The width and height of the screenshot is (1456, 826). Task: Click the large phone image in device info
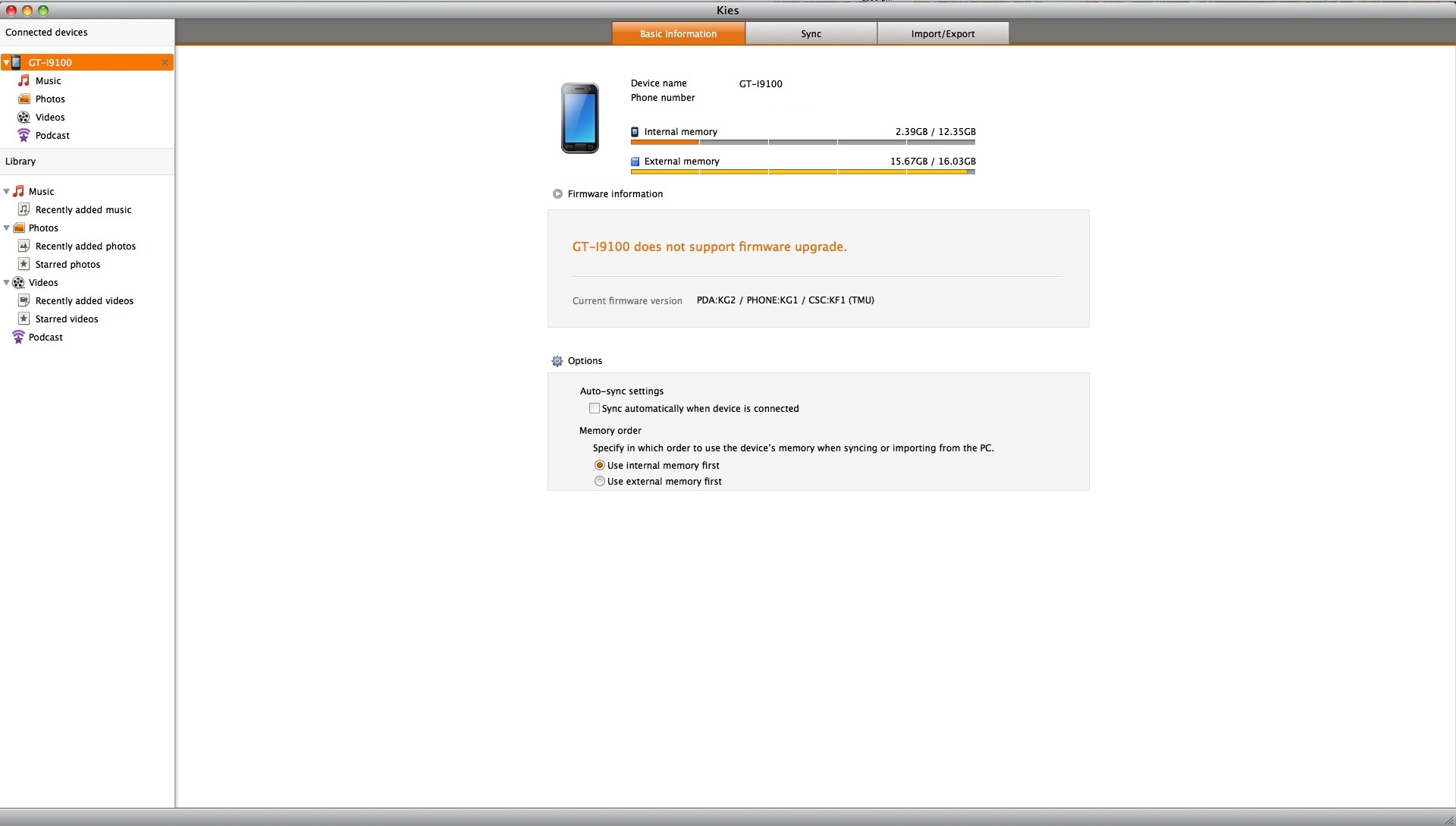tap(580, 118)
